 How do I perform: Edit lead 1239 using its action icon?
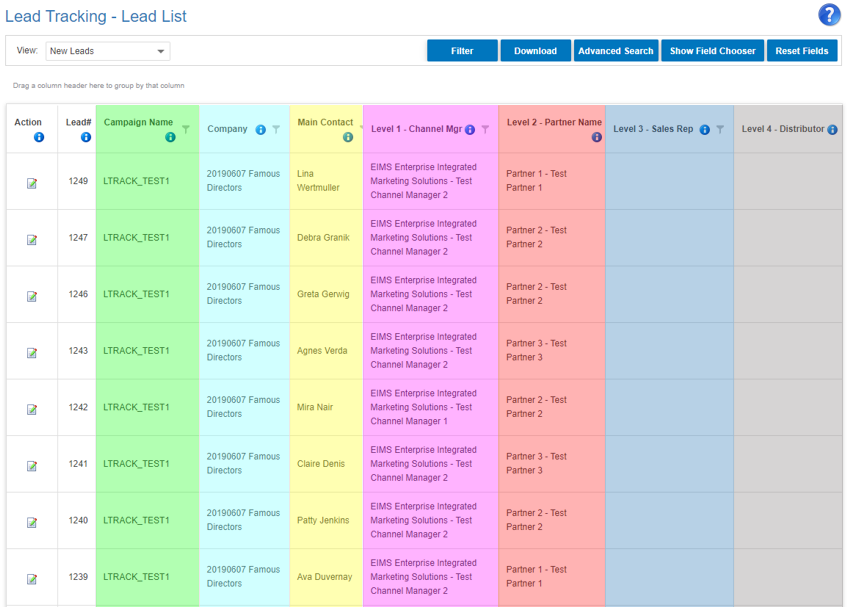tap(32, 579)
